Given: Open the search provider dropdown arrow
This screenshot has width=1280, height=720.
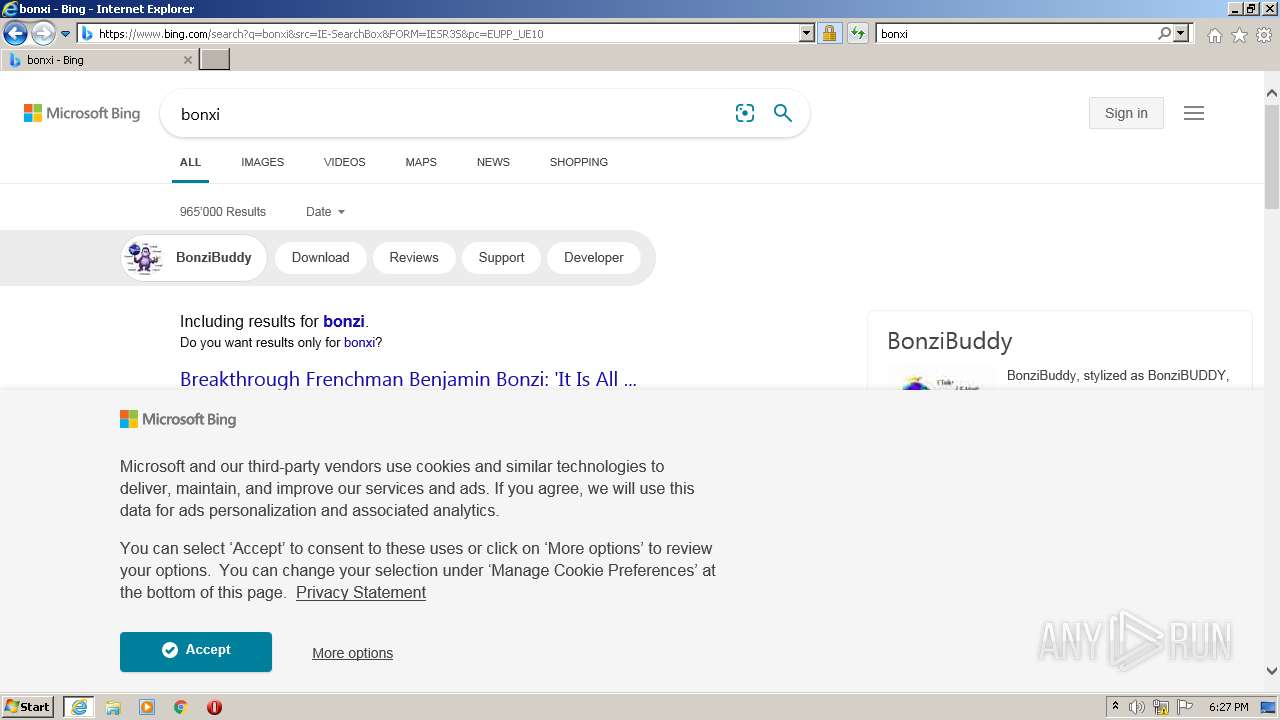Looking at the screenshot, I should point(1181,33).
